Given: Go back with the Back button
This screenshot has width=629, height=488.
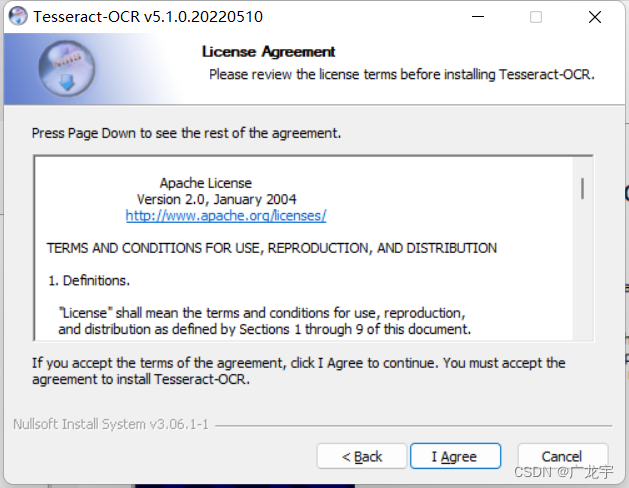Looking at the screenshot, I should [x=362, y=456].
